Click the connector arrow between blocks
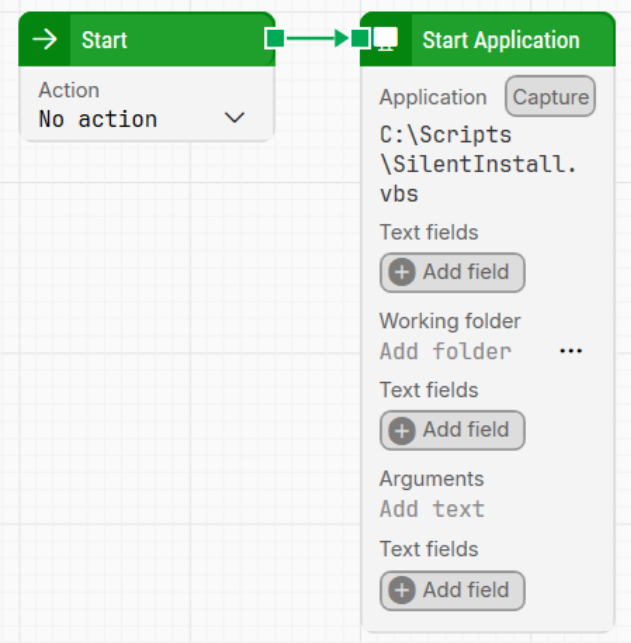631x643 pixels. (318, 39)
